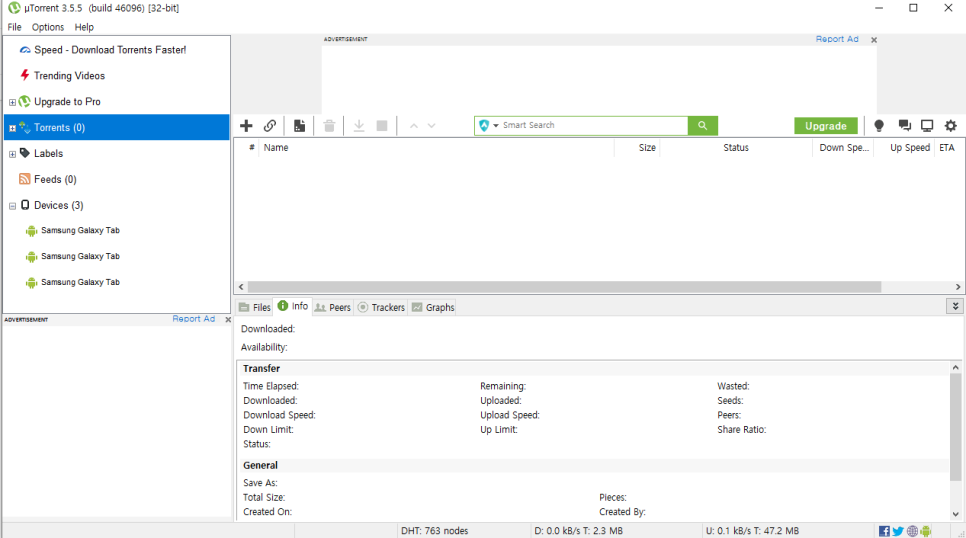Screen dimensions: 966x538
Task: Click the Trending Videos lightning icon
Action: point(25,75)
